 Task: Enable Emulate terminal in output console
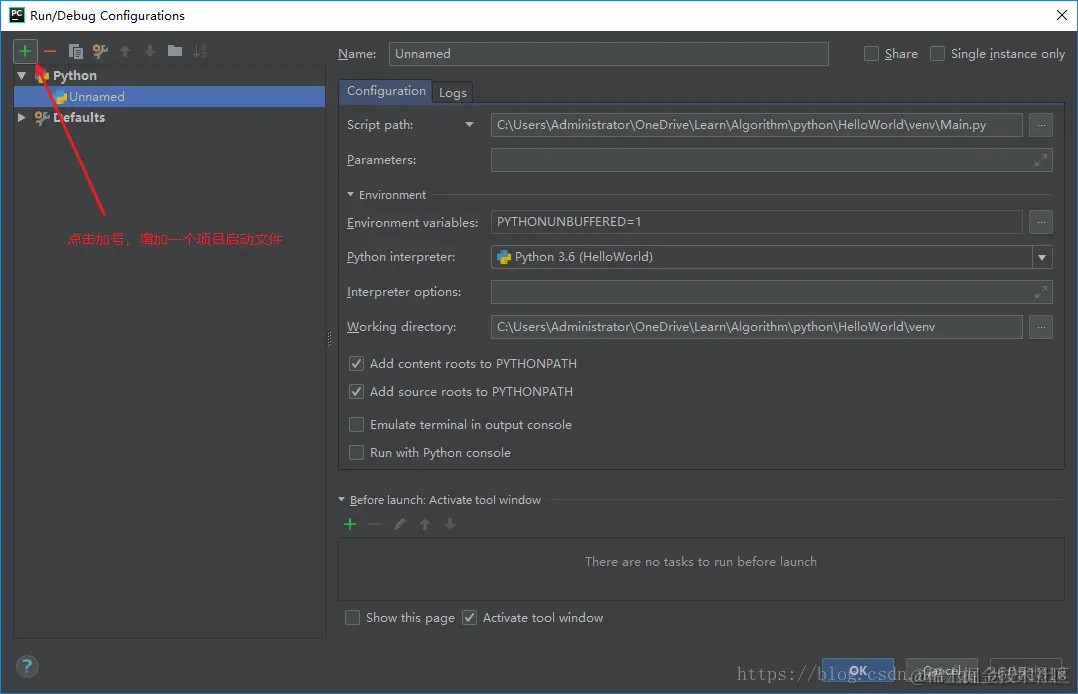point(356,425)
